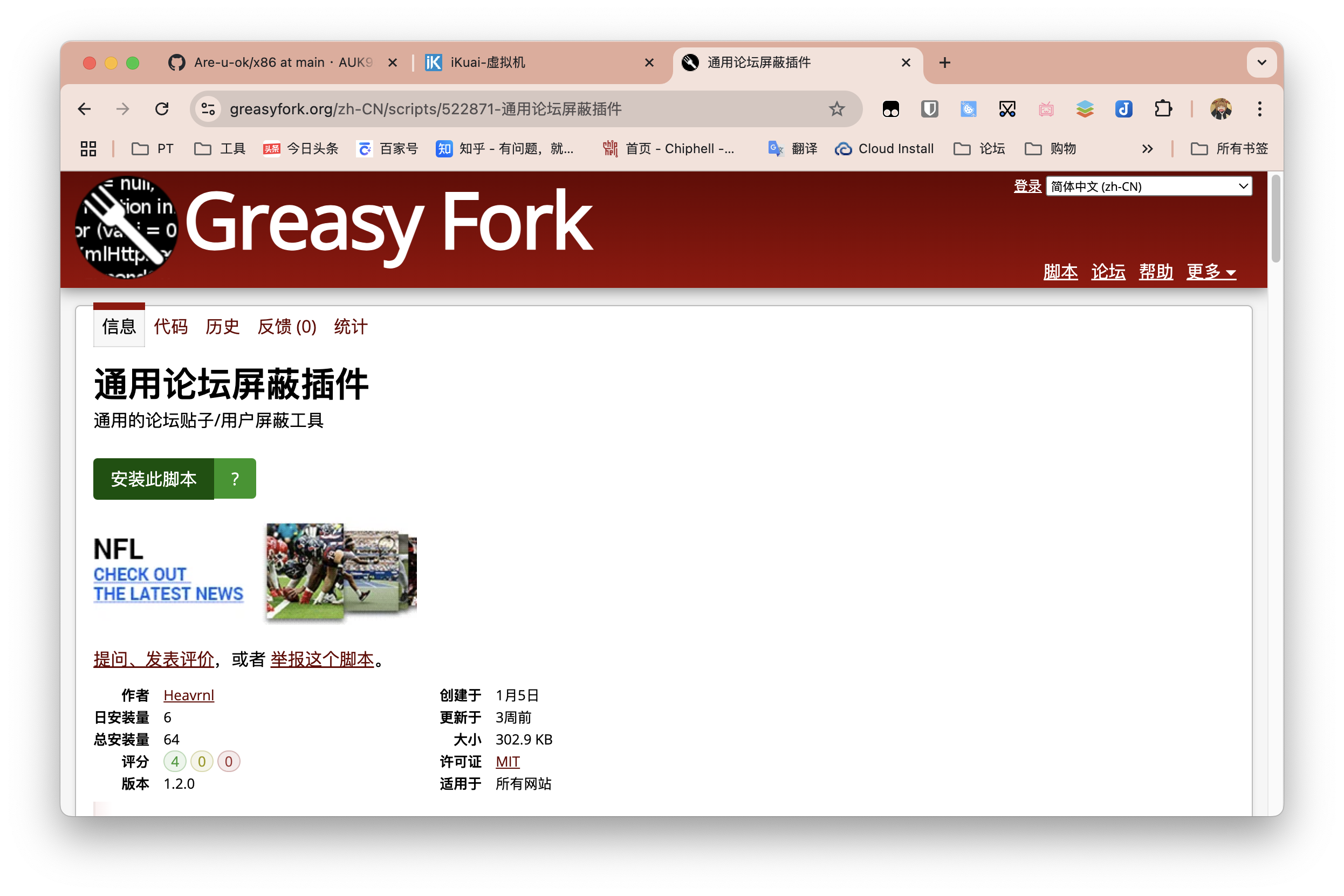Click the 举报这个脚本 link
This screenshot has height=896, width=1344.
pos(322,659)
